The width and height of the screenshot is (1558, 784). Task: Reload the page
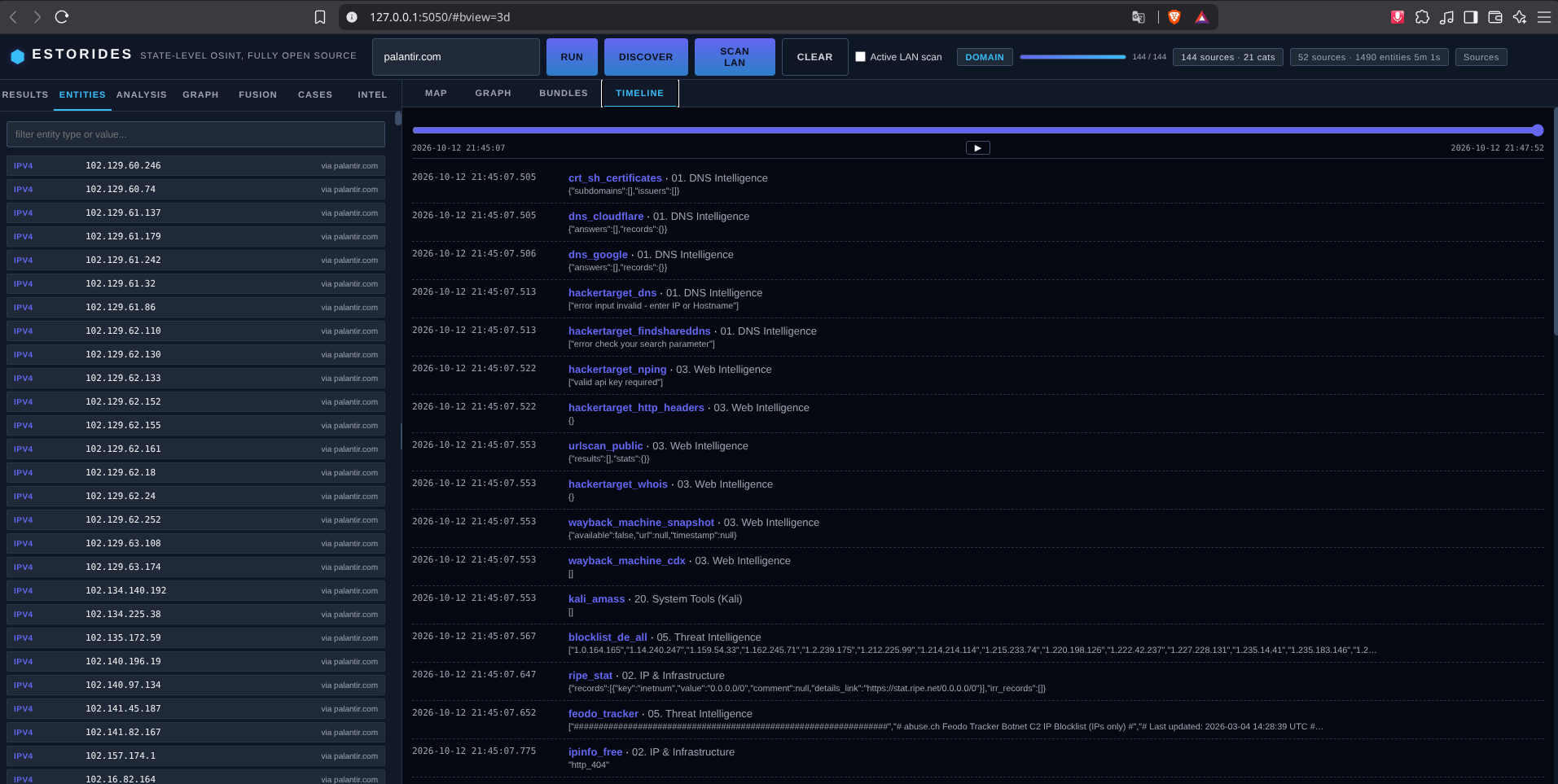pos(62,16)
